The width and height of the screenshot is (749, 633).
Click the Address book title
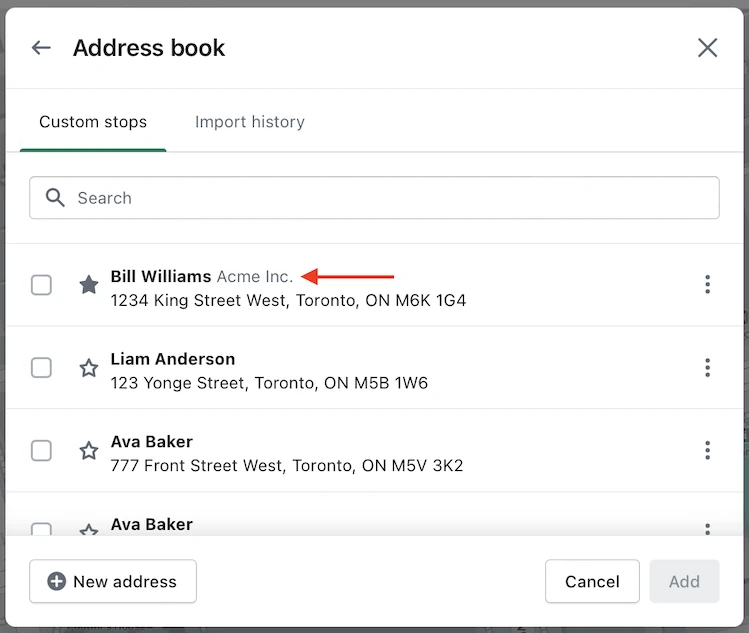point(149,48)
